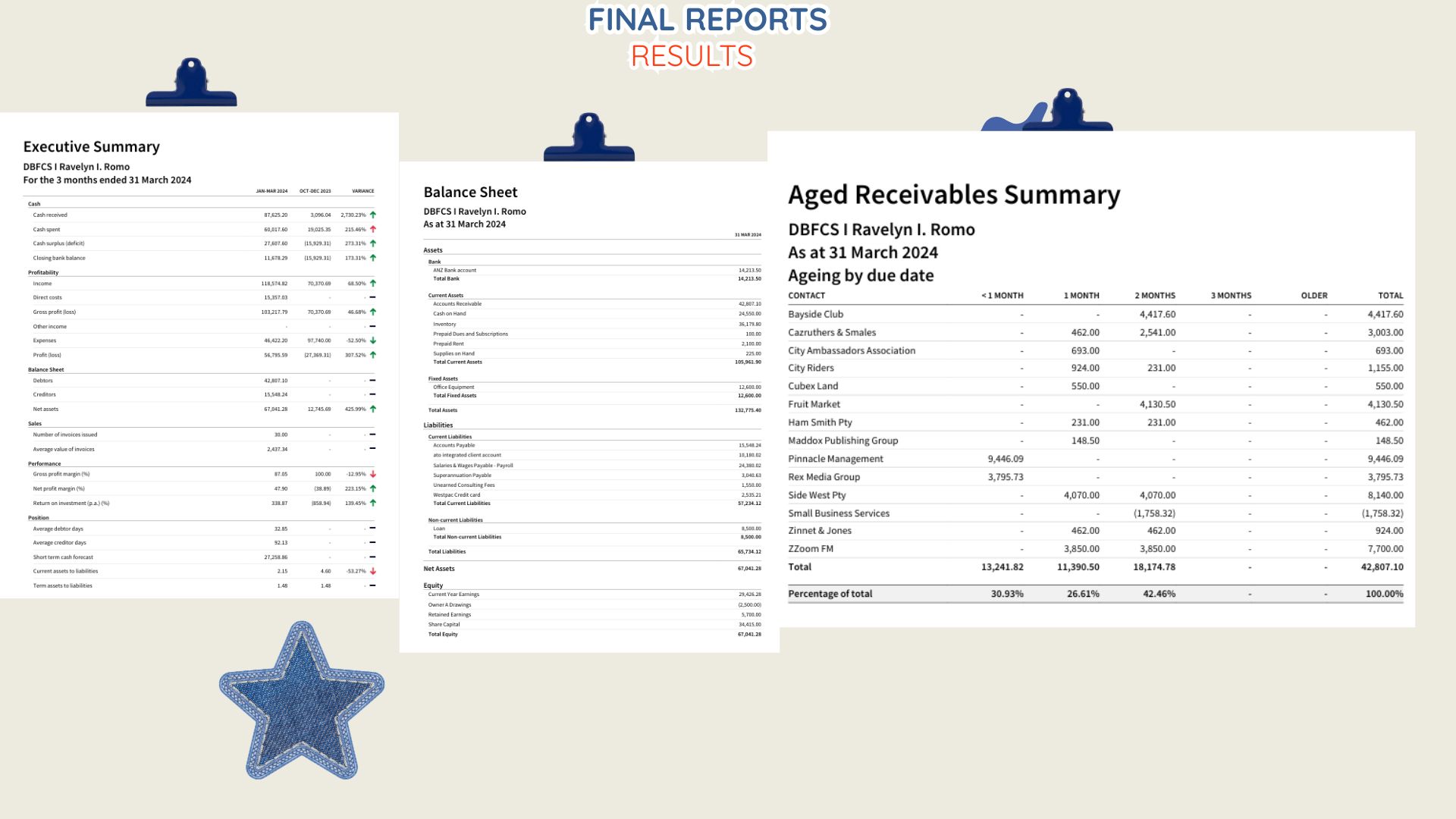The width and height of the screenshot is (1456, 819).
Task: Click City Ambassadors Association contact name
Action: [x=852, y=350]
